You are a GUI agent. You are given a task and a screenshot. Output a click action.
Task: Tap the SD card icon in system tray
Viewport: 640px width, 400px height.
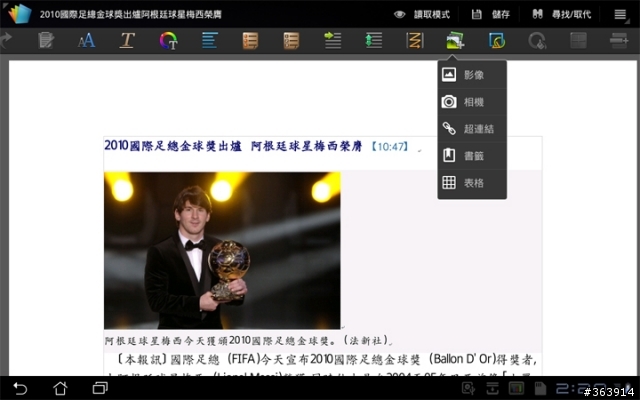pyautogui.click(x=540, y=388)
